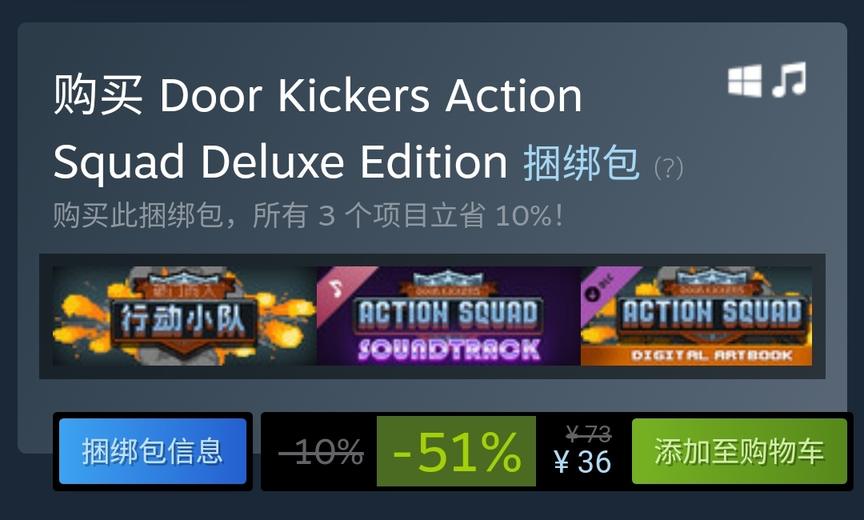Click the Door Kickers Action Squad Deluxe title

pos(318,129)
